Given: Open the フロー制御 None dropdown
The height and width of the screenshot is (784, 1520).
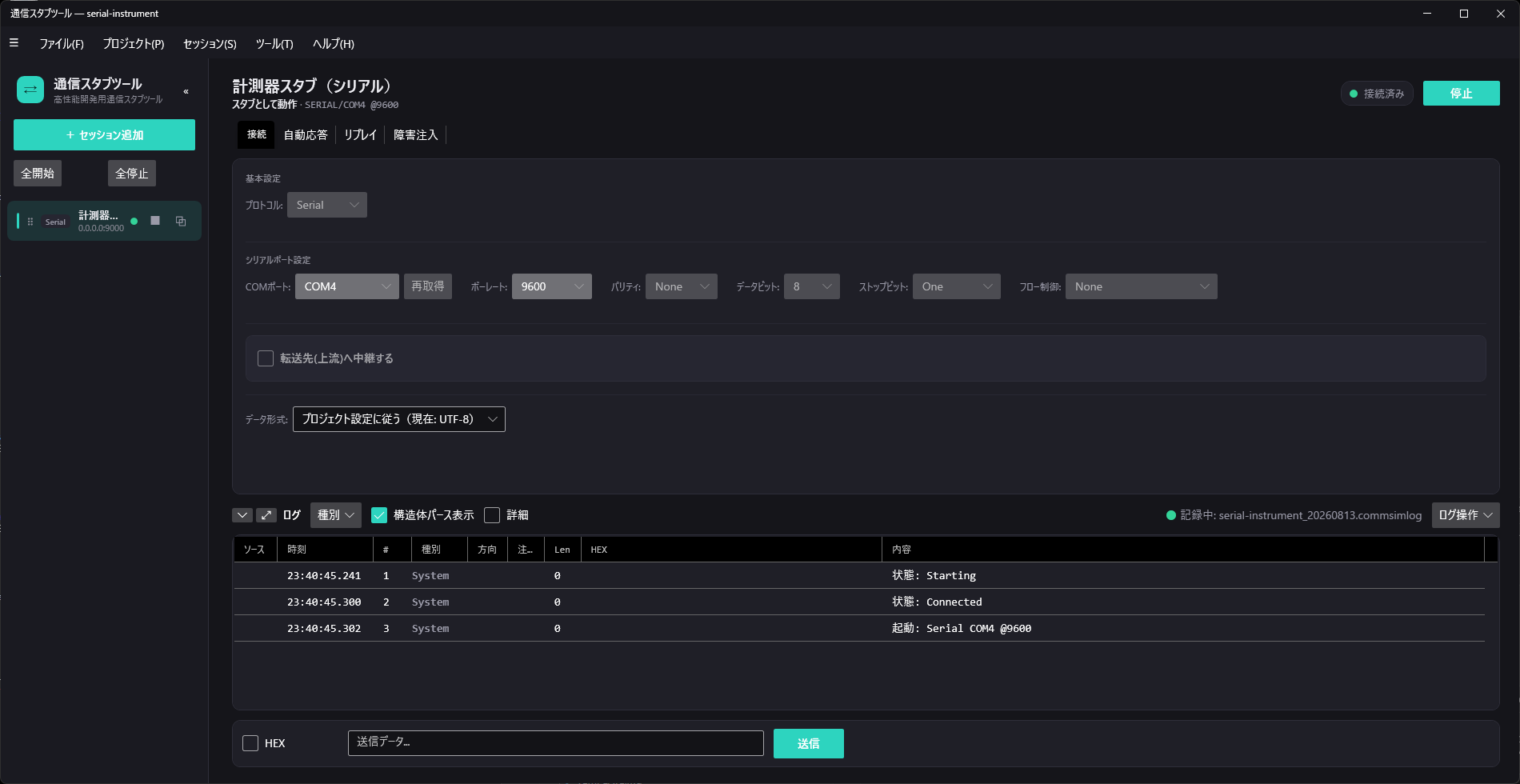Looking at the screenshot, I should (1142, 286).
